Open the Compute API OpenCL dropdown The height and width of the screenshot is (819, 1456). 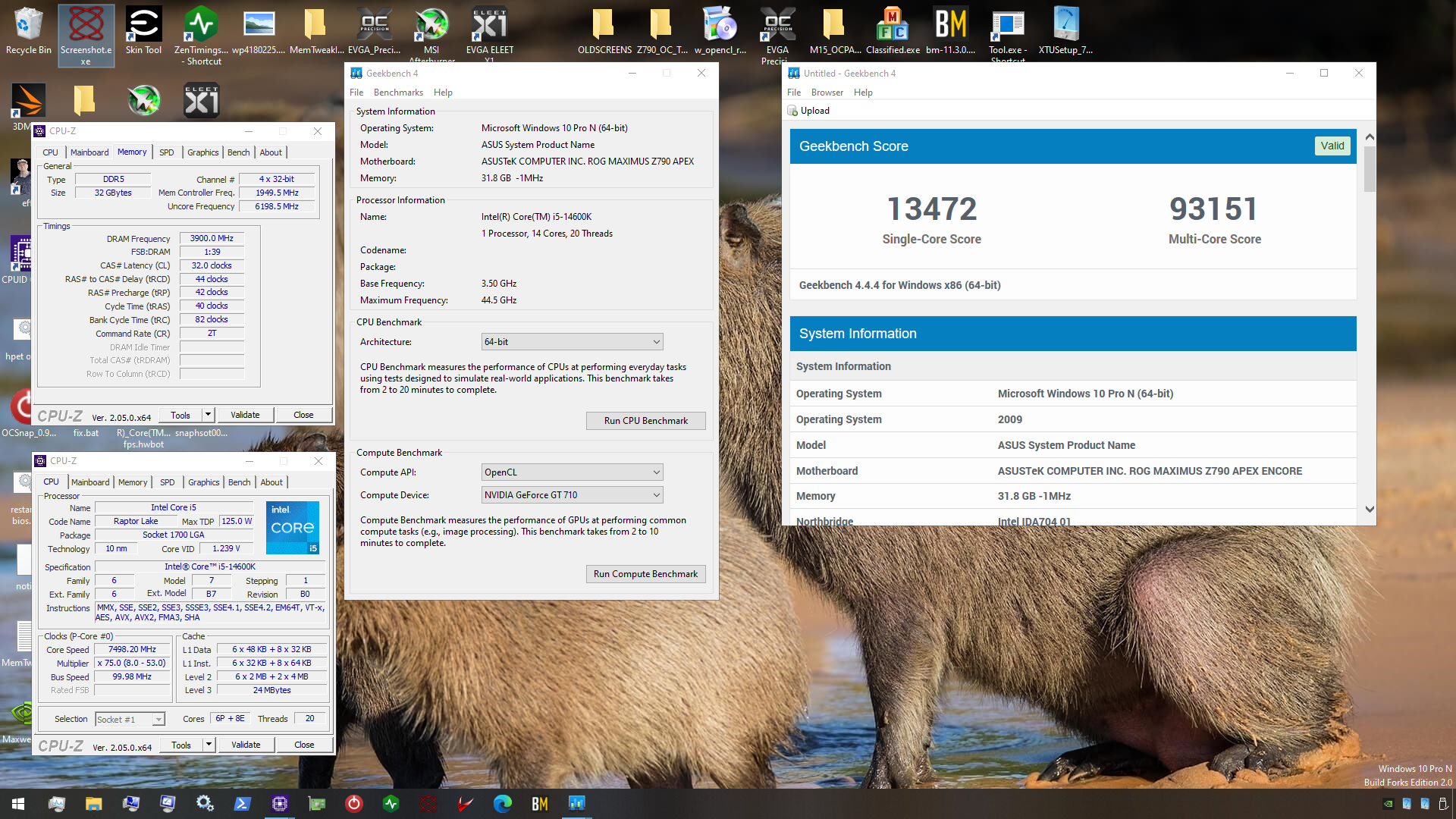point(573,472)
